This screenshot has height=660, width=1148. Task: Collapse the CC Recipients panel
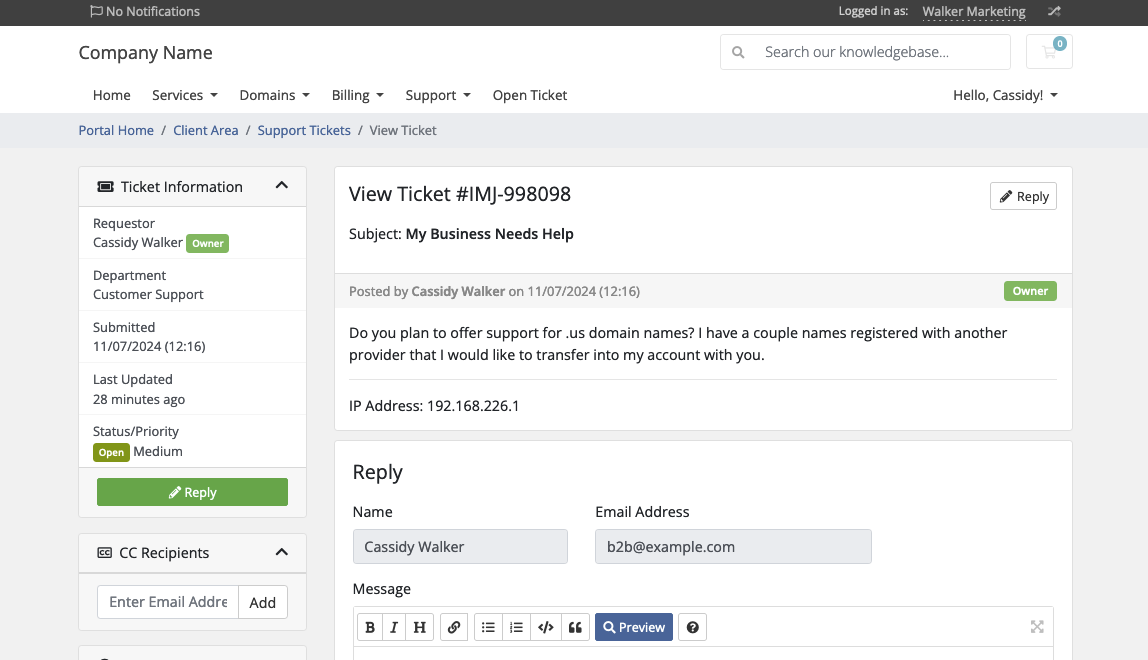click(282, 552)
